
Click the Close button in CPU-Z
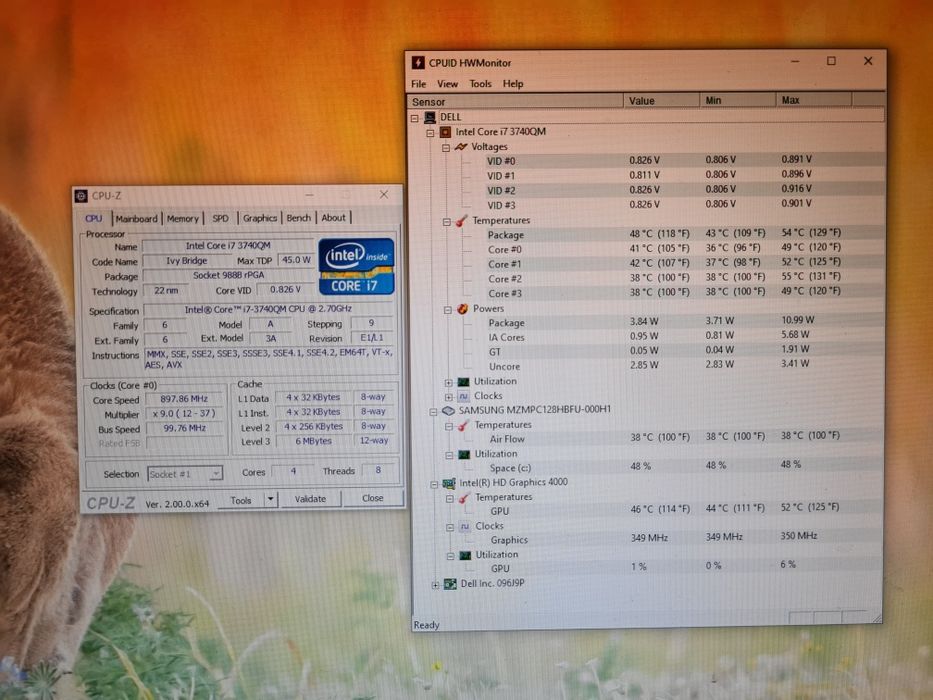click(x=372, y=498)
